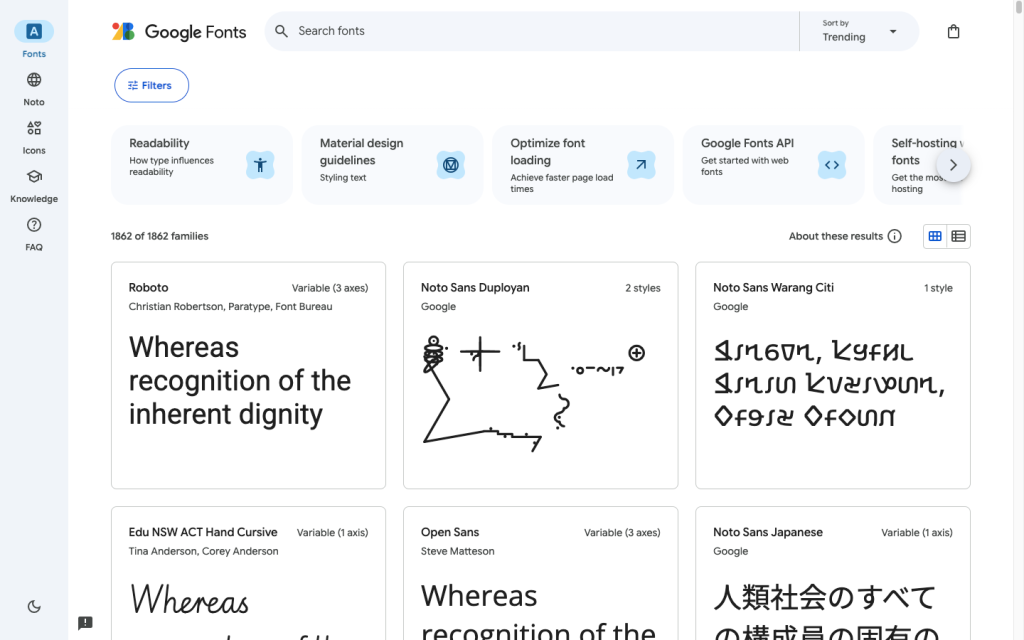Click the Google Fonts logo
The image size is (1024, 640).
click(179, 31)
